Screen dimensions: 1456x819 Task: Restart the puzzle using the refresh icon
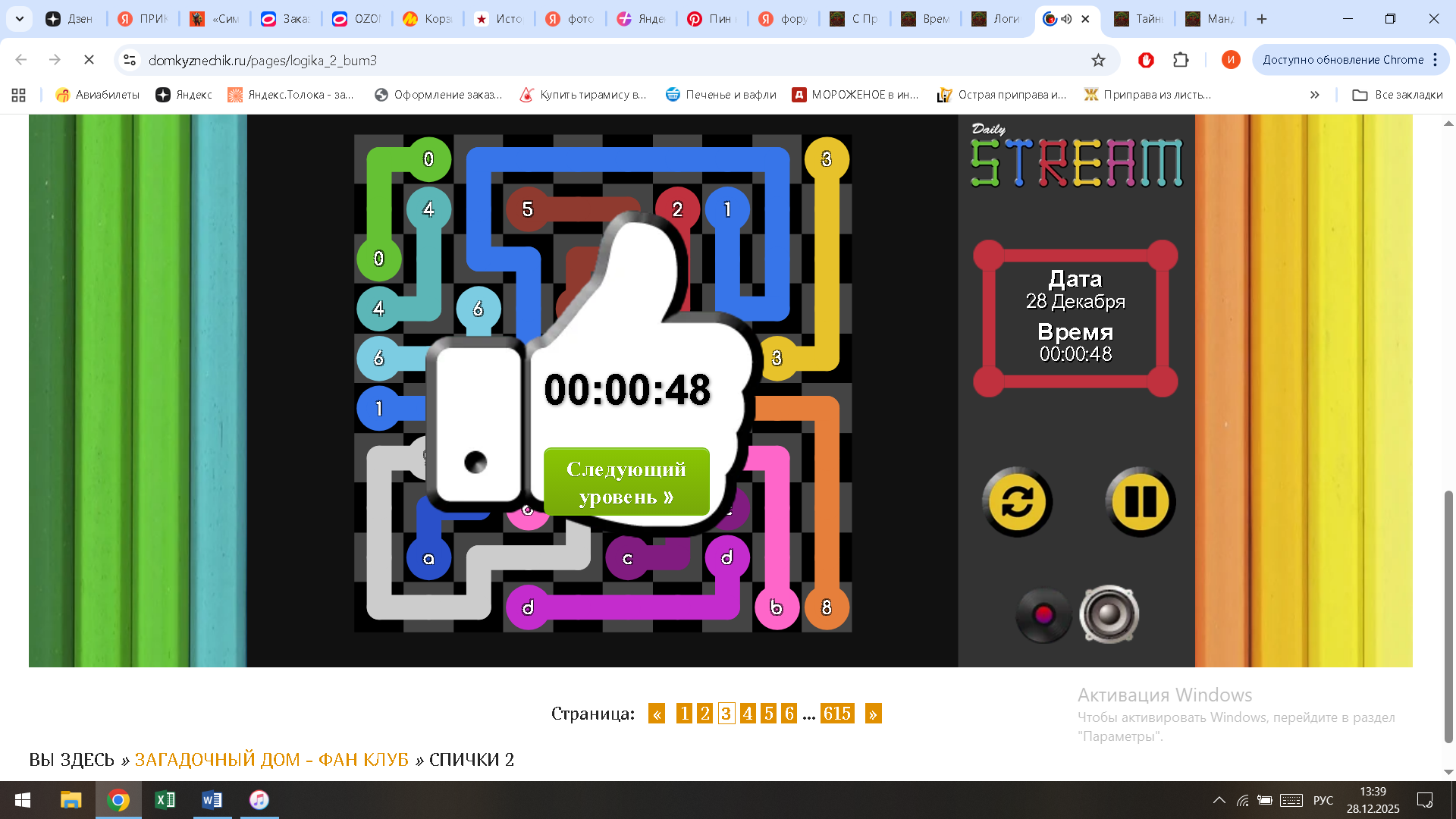(1018, 501)
